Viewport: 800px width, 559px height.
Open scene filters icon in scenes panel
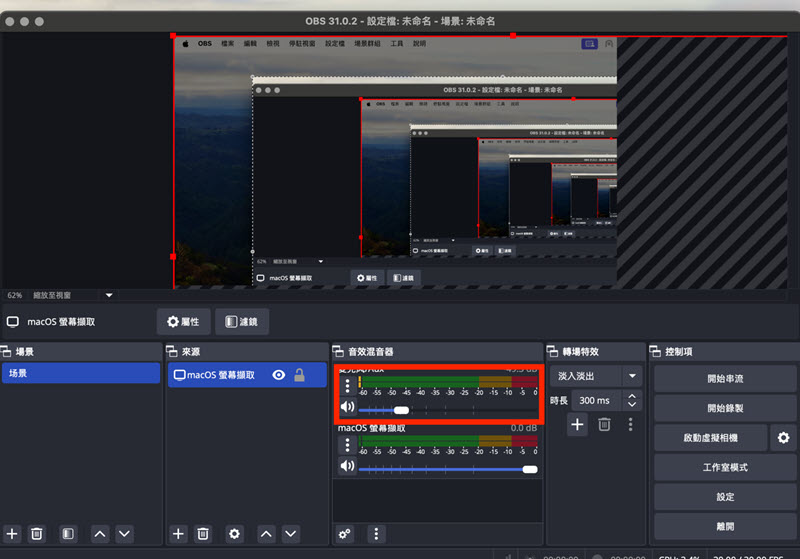pyautogui.click(x=68, y=534)
